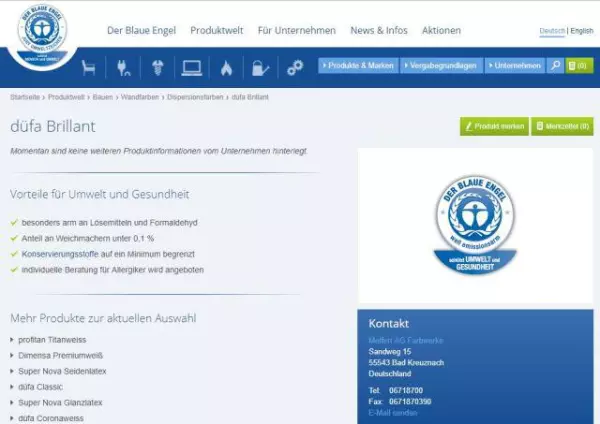Viewport: 600px width, 424px height.
Task: Go to Wandfarben breadcrumb
Action: pos(140,97)
